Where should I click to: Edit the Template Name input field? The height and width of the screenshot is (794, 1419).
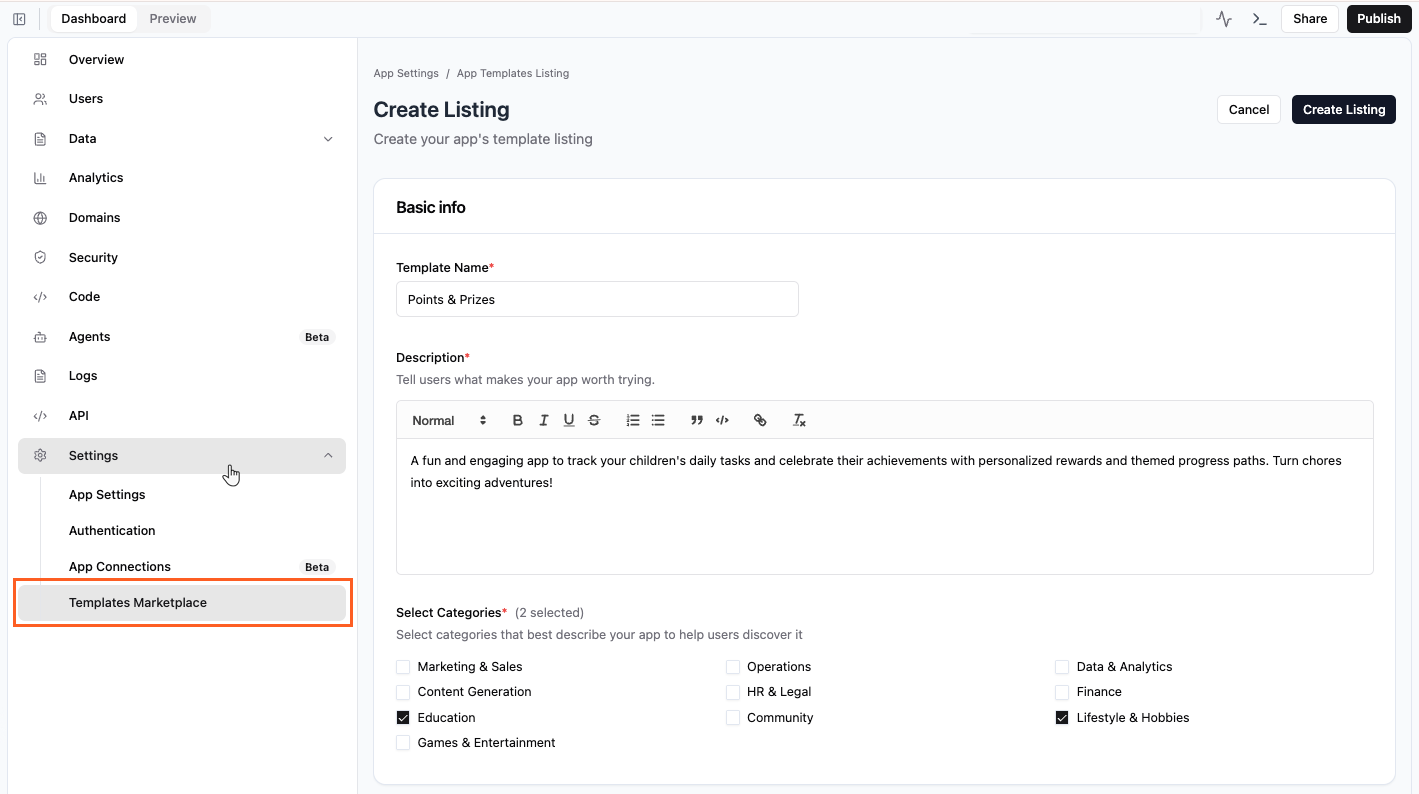pyautogui.click(x=597, y=299)
